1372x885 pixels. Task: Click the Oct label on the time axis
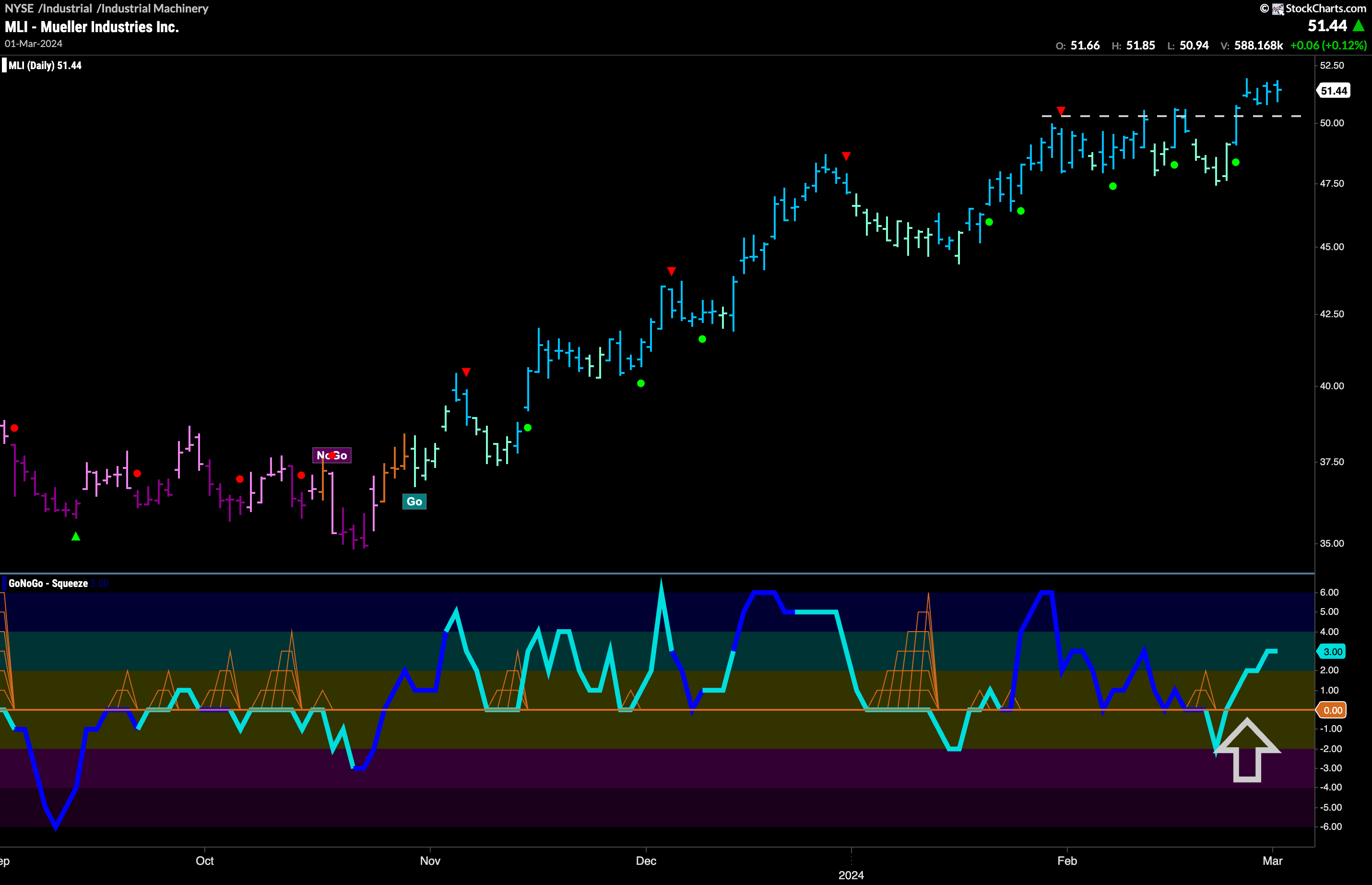[x=204, y=861]
